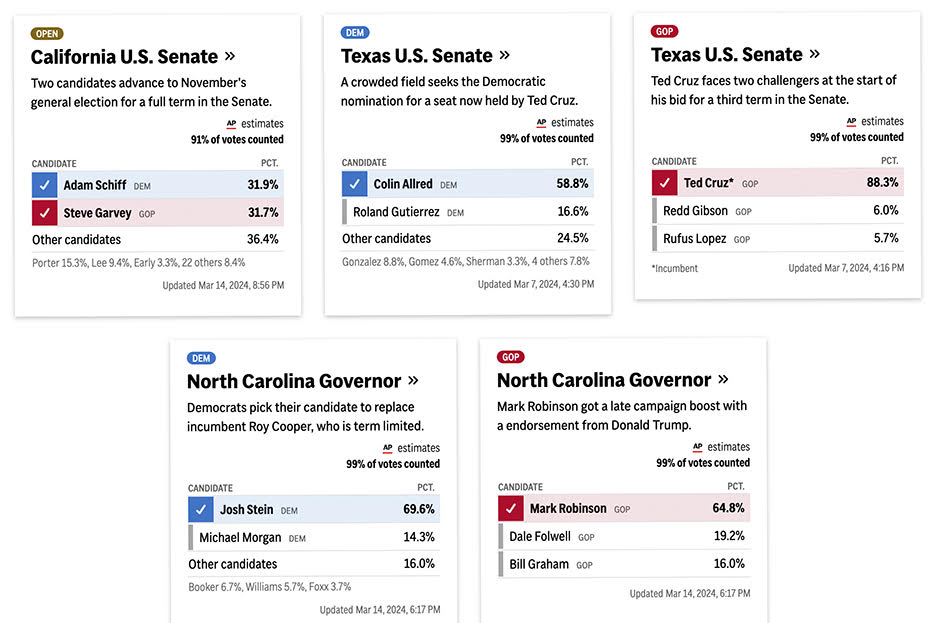
Task: Expand North Carolina Governor Democratic chevron
Action: pos(413,381)
